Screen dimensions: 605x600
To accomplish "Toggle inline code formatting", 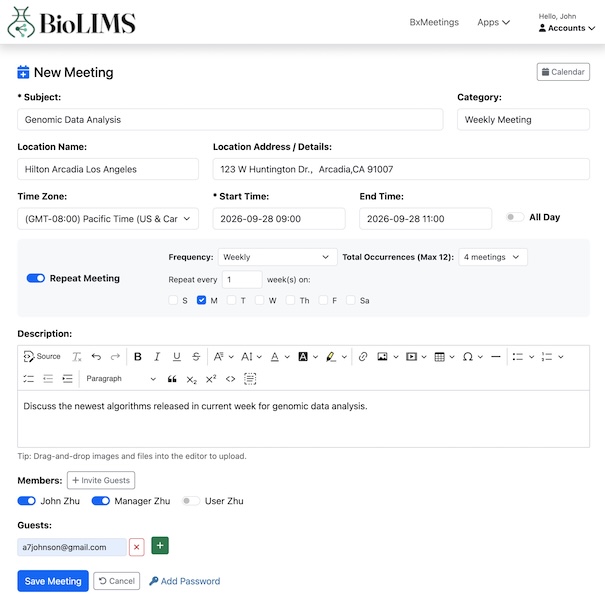I will (230, 379).
